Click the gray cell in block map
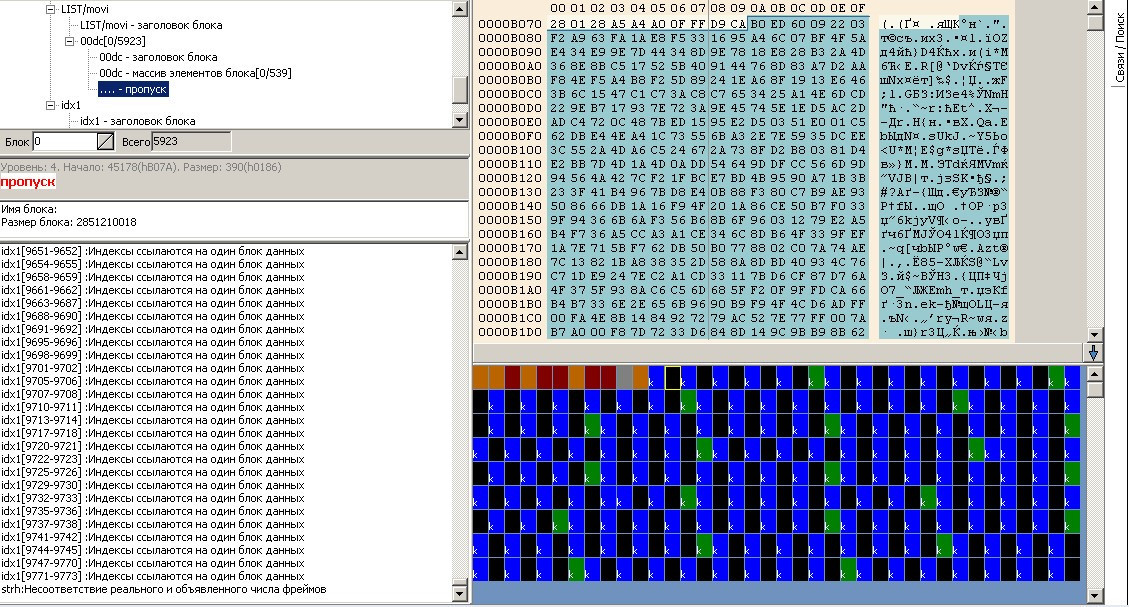The height and width of the screenshot is (607, 1129). tap(625, 377)
